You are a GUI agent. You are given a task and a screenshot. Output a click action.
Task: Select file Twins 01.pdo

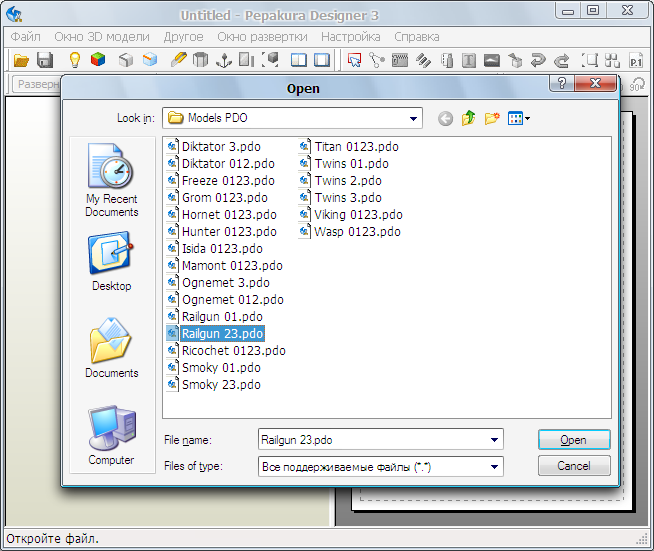(x=344, y=164)
